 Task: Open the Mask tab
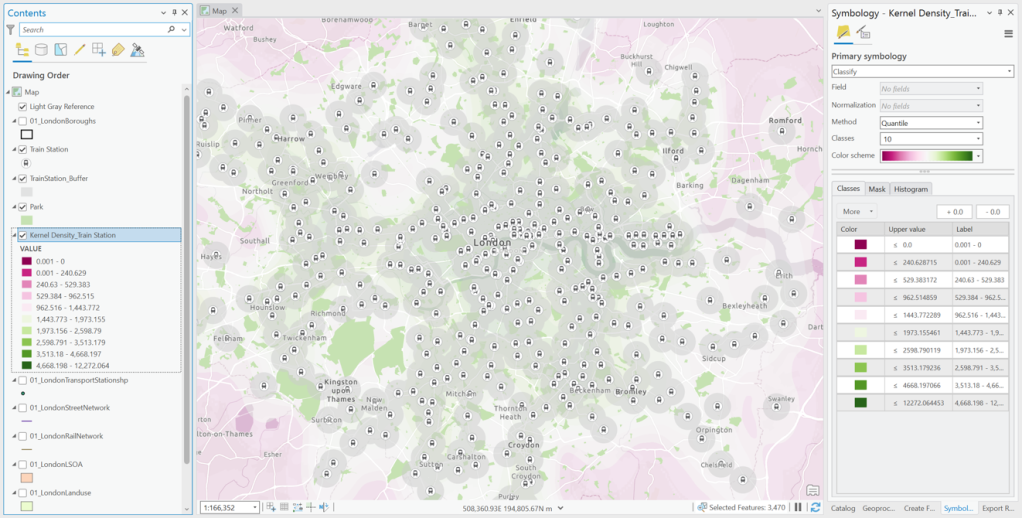point(876,189)
